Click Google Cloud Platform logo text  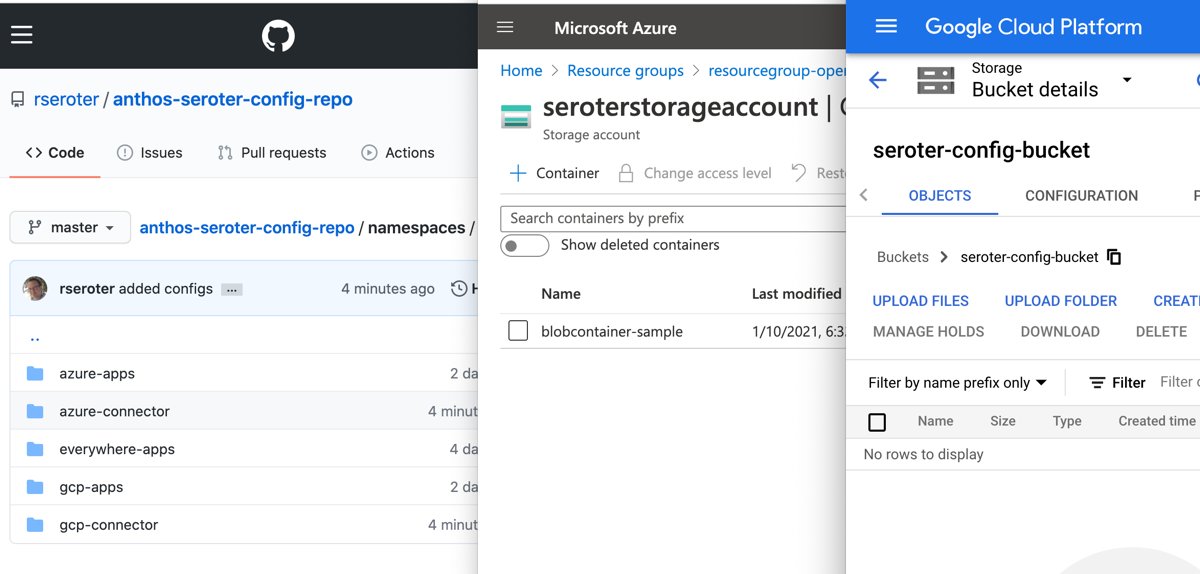click(1033, 27)
